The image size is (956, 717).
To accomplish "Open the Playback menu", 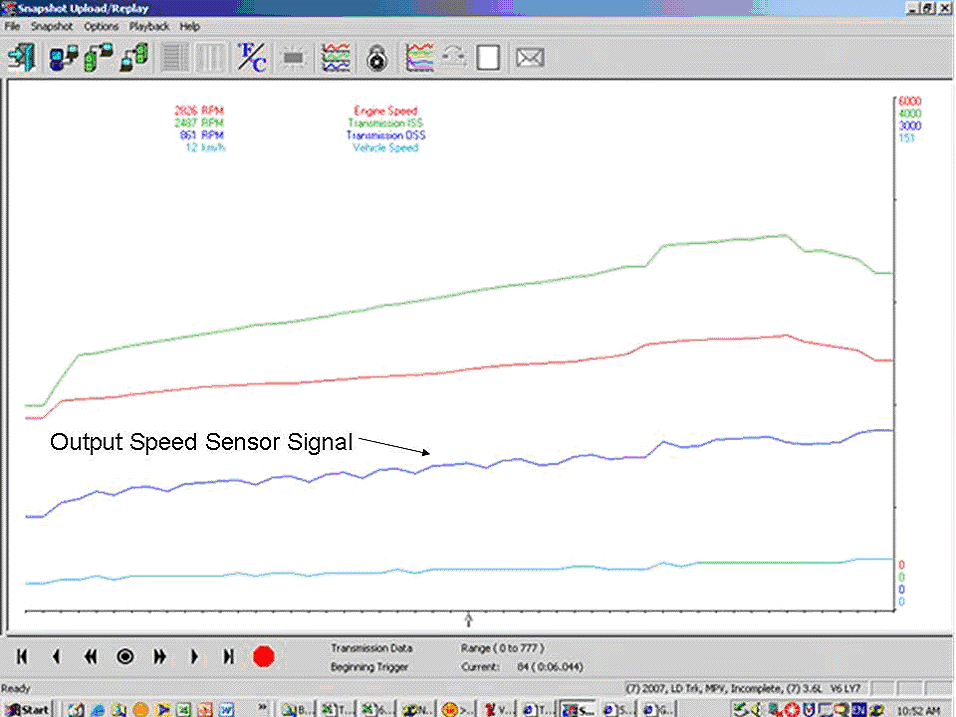I will 149,26.
